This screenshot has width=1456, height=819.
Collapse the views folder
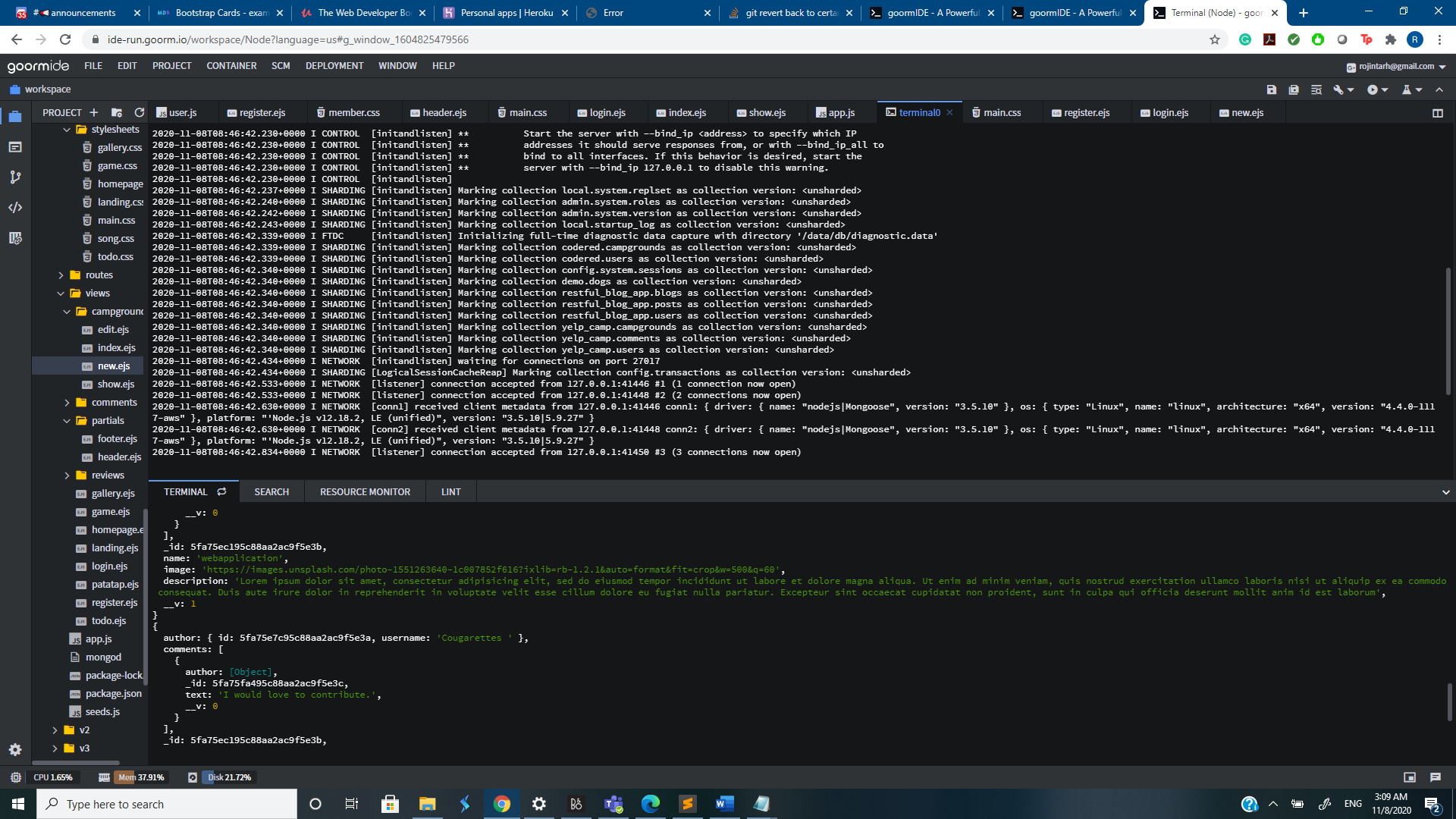pos(61,293)
